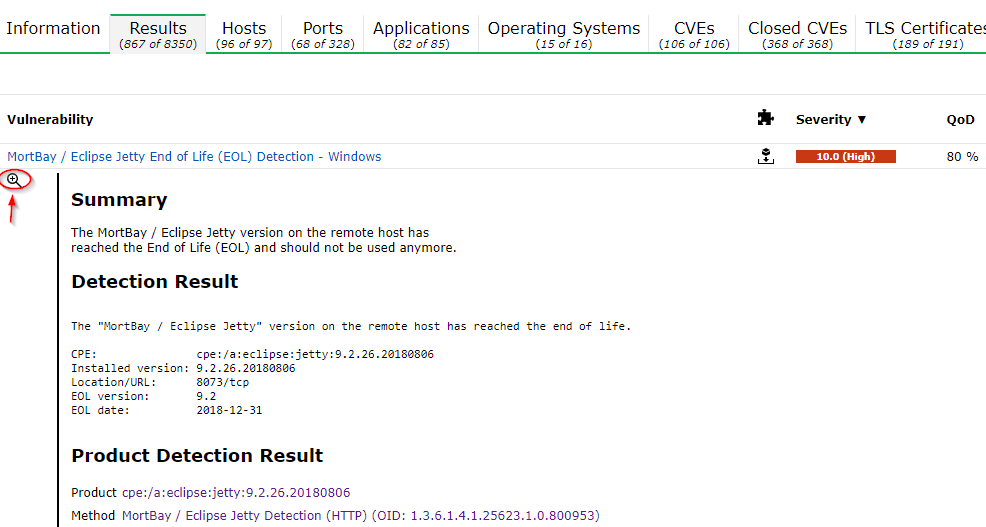Viewport: 986px width, 527px height.
Task: Switch to the Hosts tab
Action: (x=244, y=35)
